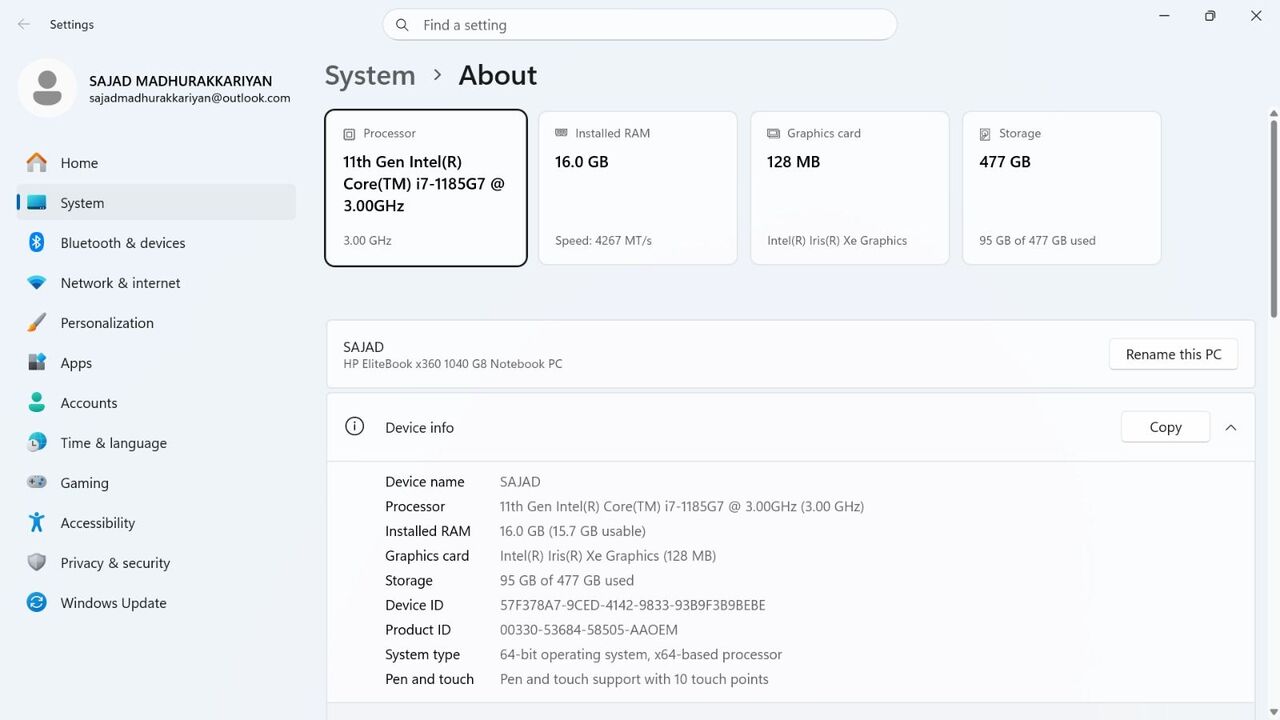Open Privacy & security settings

pos(157,562)
